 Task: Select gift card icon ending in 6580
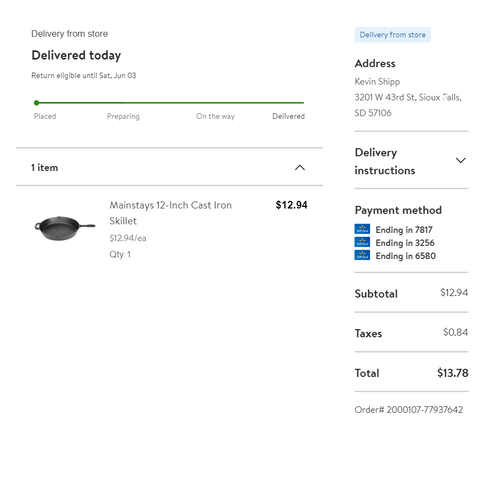tap(362, 255)
